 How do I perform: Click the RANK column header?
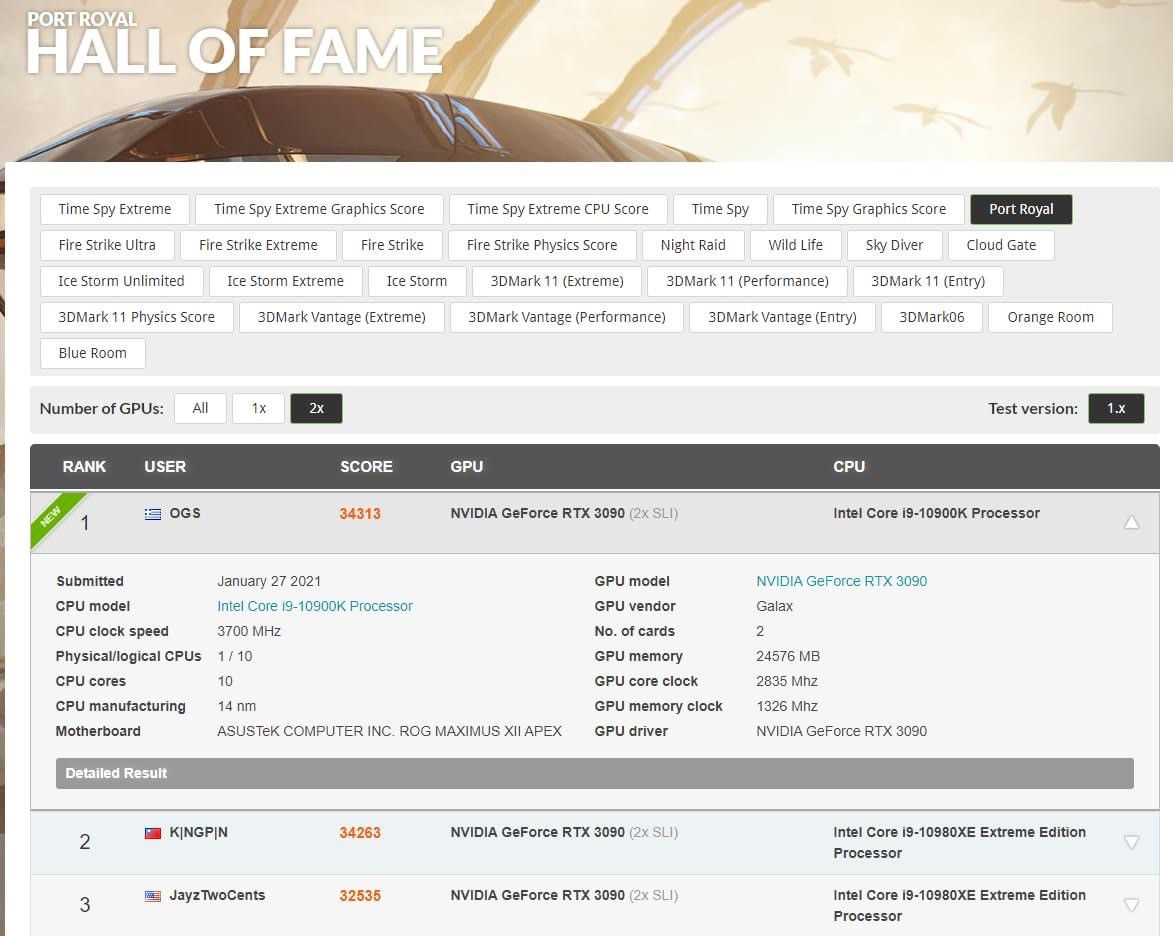(x=85, y=467)
